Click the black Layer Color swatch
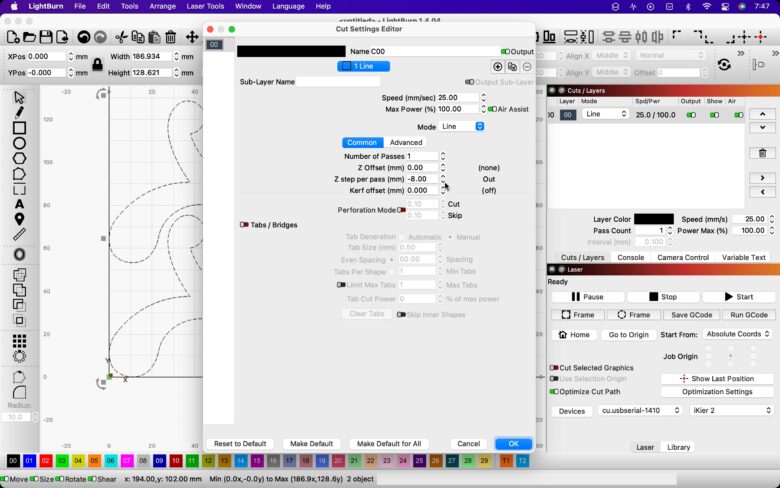 tap(653, 219)
